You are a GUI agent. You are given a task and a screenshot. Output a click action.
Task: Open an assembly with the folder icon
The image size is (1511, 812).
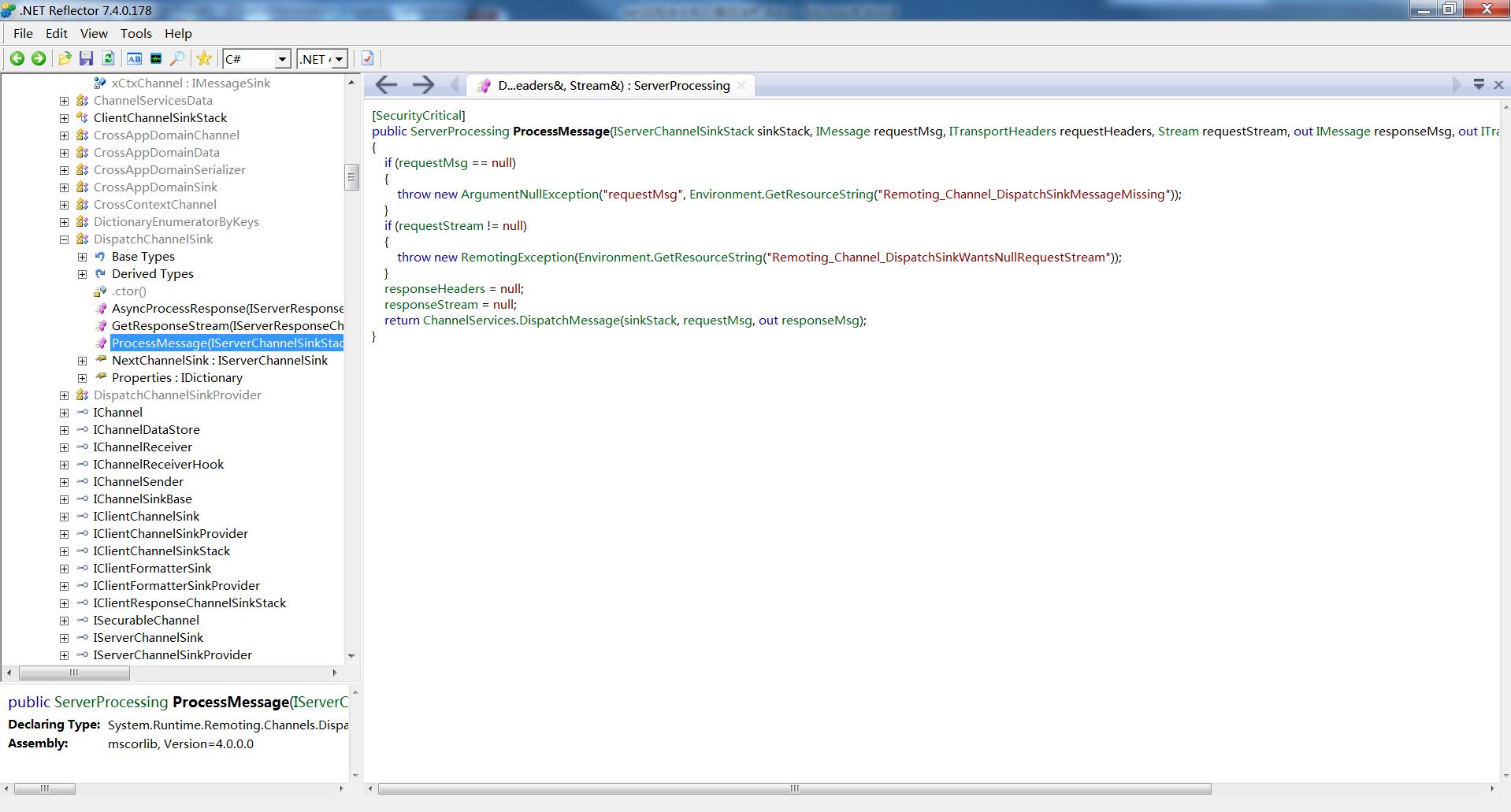pyautogui.click(x=65, y=58)
